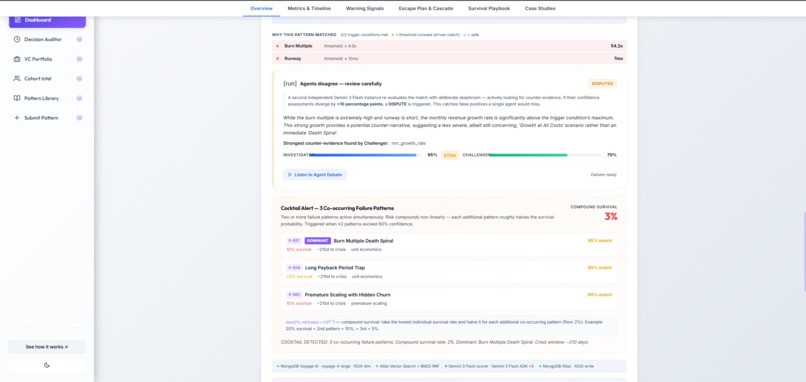
Task: Click Listen to Agent Debate button
Action: tap(315, 175)
